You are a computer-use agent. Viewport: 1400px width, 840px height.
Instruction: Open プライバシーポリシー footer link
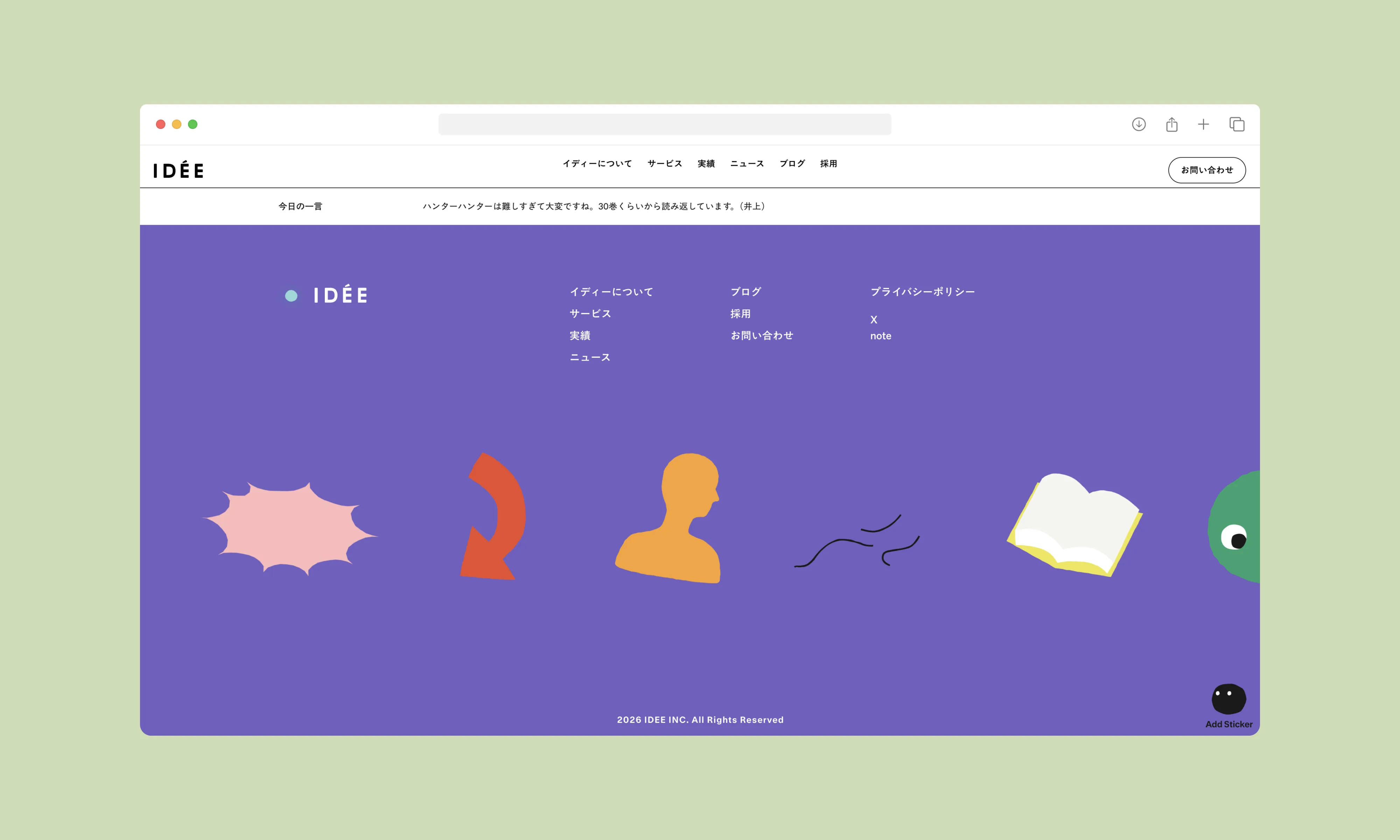pyautogui.click(x=922, y=292)
